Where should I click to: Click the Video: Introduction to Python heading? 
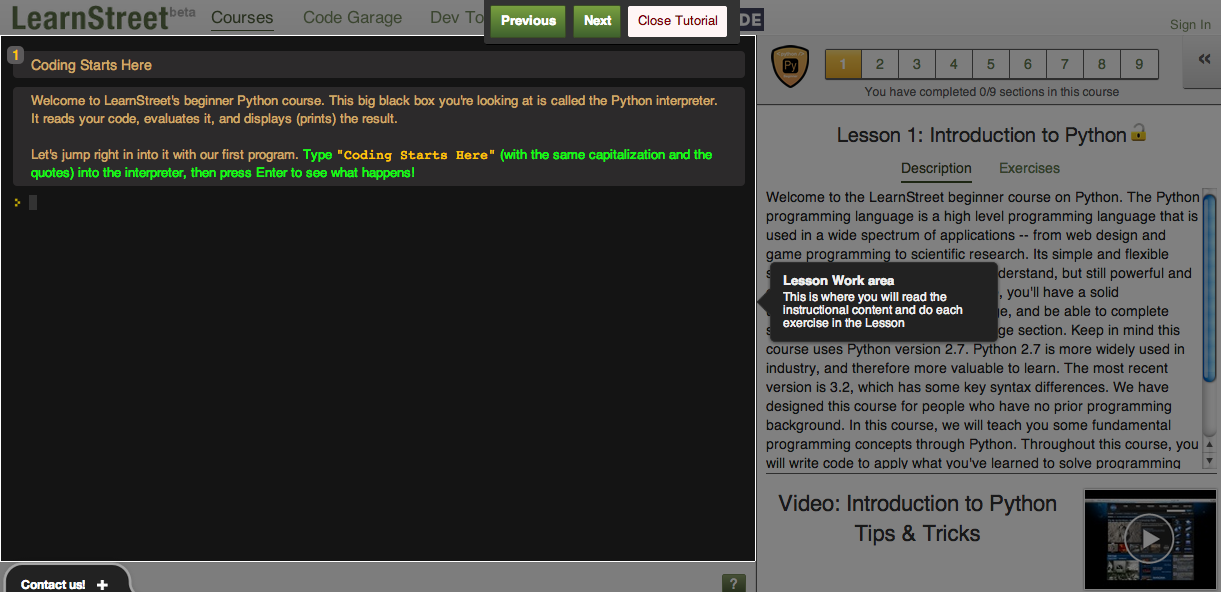917,518
